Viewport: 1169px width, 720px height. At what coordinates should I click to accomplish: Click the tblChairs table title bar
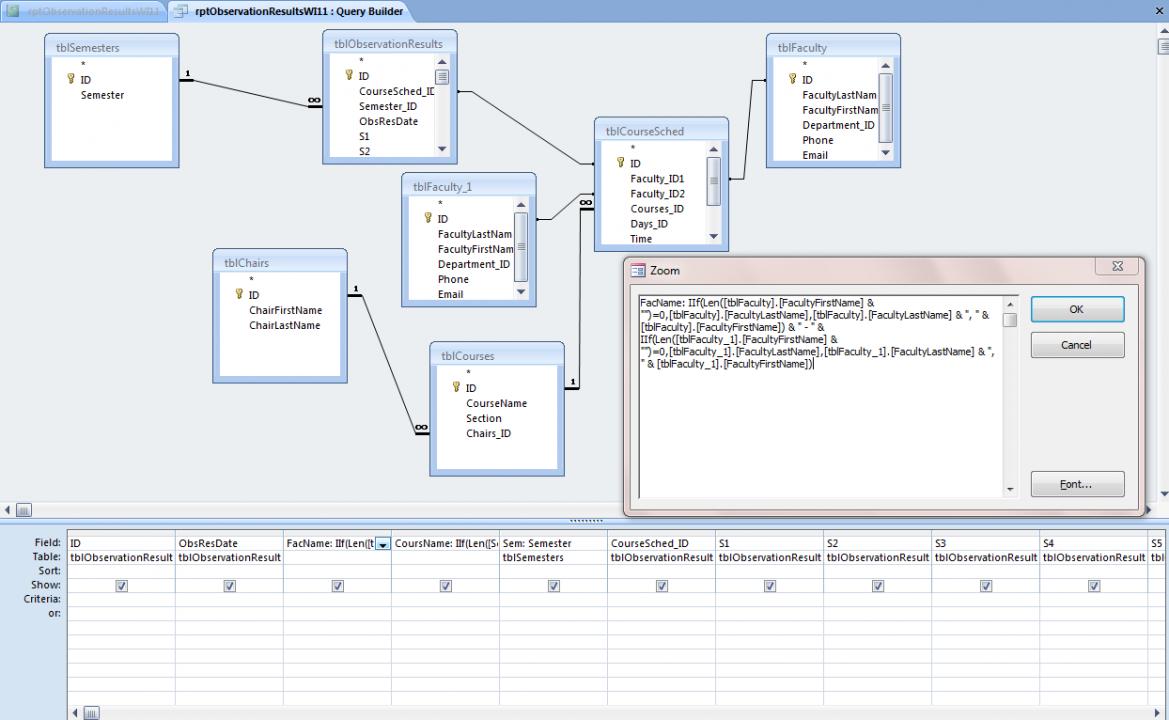[x=280, y=262]
